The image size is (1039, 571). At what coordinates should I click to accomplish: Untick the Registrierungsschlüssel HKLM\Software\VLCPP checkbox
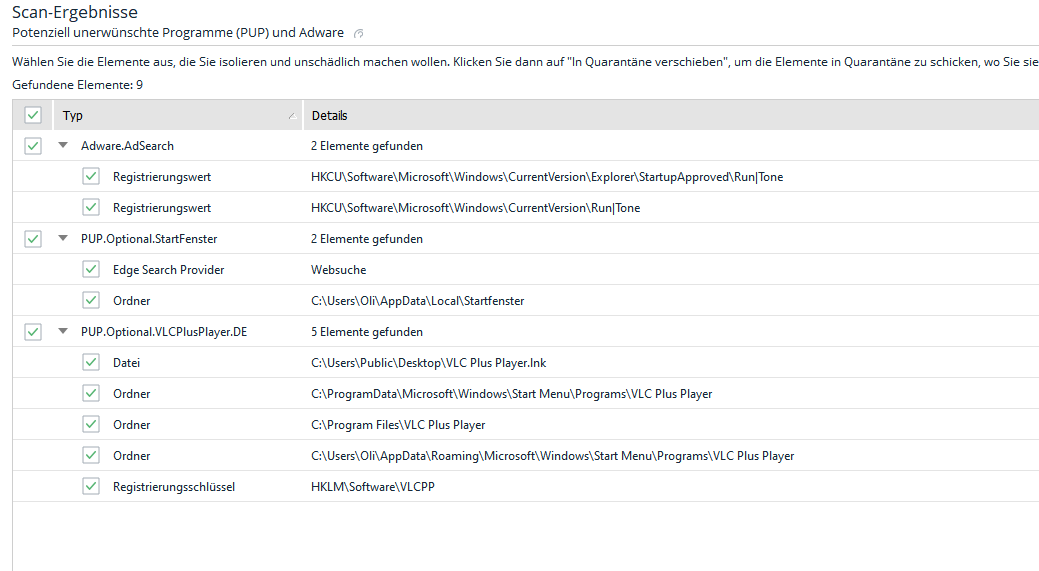click(x=91, y=487)
